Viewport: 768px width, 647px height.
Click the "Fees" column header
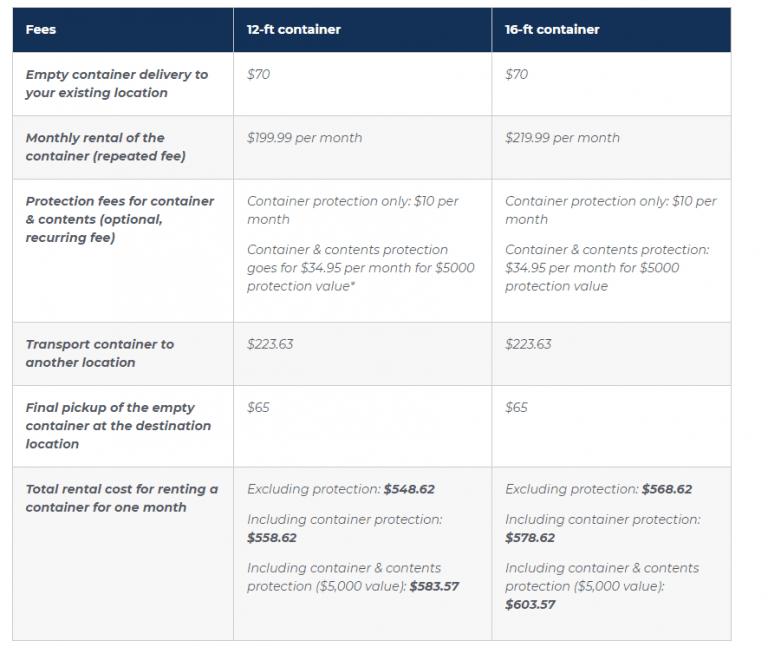(41, 30)
